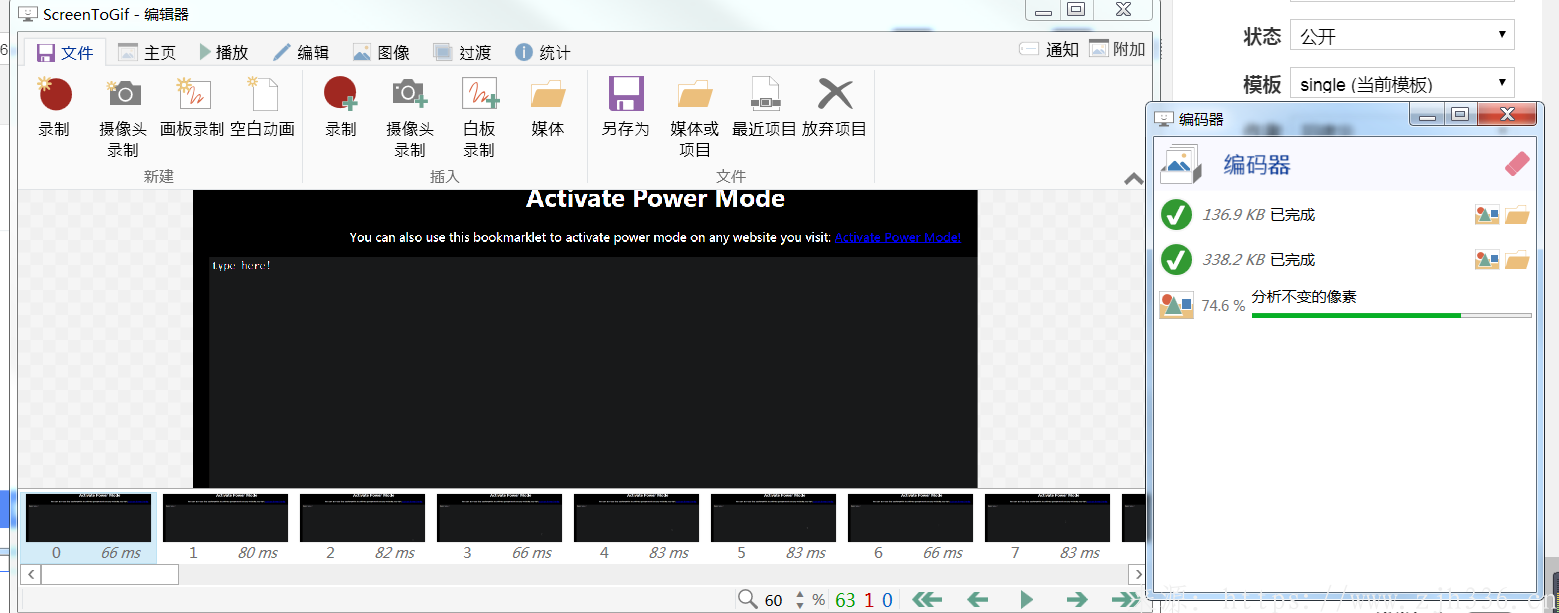The image size is (1559, 613).
Task: Switch to the 主页 ribbon tab
Action: 147,52
